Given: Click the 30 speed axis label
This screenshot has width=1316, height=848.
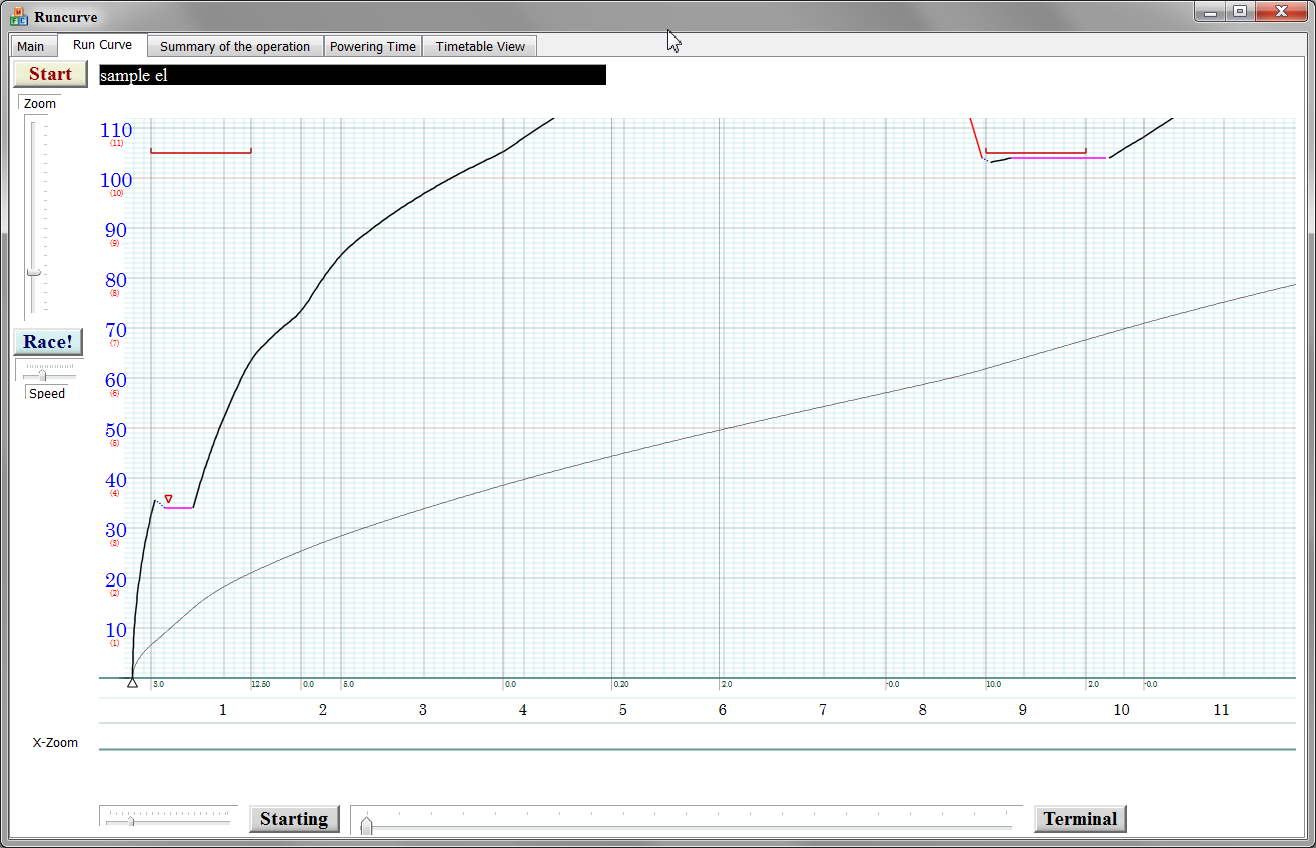Looking at the screenshot, I should (117, 530).
